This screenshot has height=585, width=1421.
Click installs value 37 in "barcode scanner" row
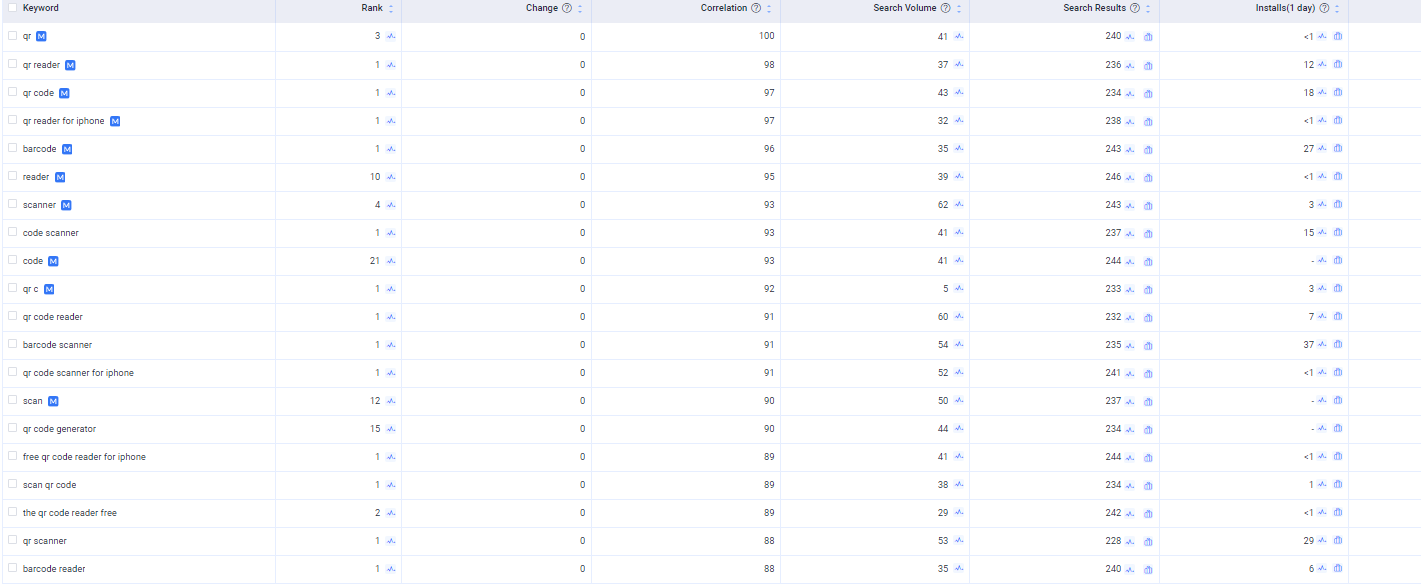(1308, 345)
